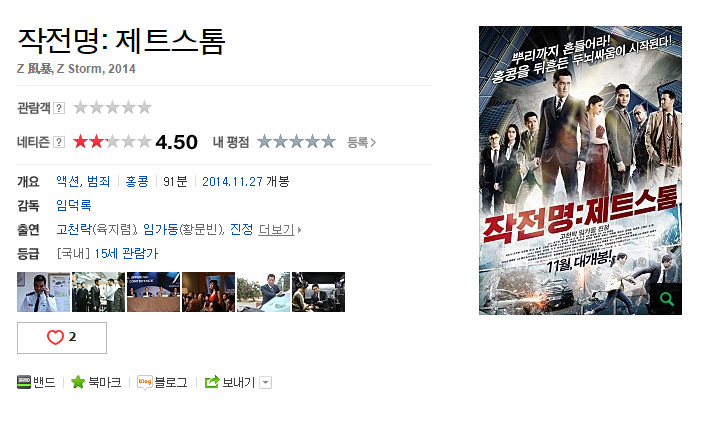703x421 pixels.
Task: Click the help icon next to 관람객
Action: click(59, 108)
